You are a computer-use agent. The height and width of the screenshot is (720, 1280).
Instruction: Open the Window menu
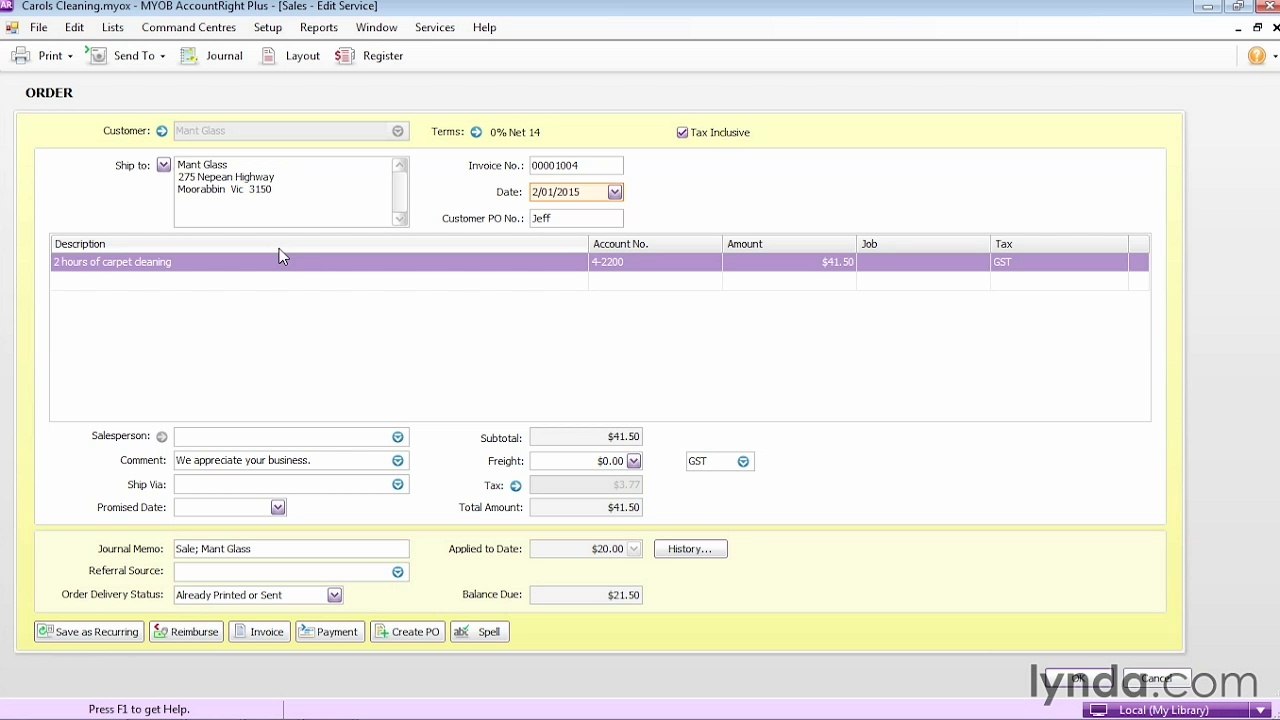click(x=377, y=28)
